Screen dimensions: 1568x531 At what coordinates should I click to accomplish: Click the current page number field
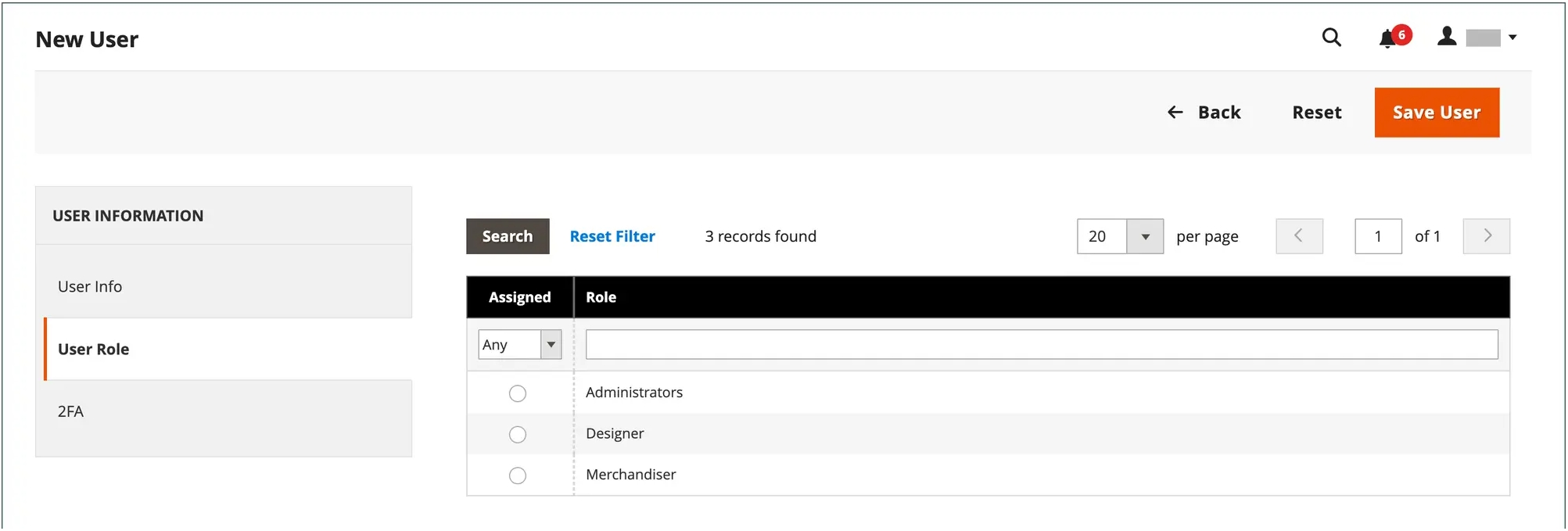pos(1378,236)
